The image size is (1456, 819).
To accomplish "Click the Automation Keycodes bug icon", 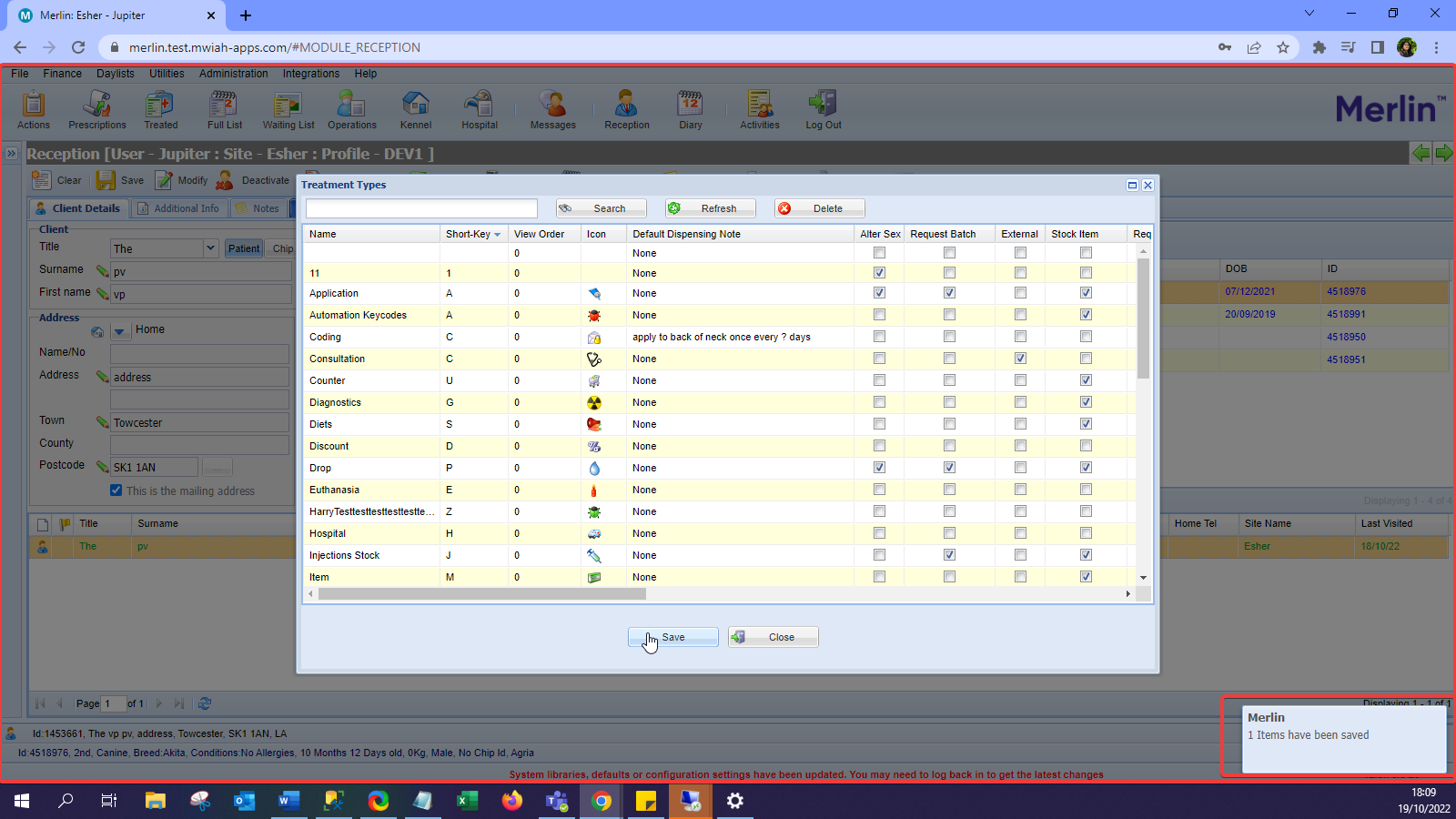I will pos(594,315).
